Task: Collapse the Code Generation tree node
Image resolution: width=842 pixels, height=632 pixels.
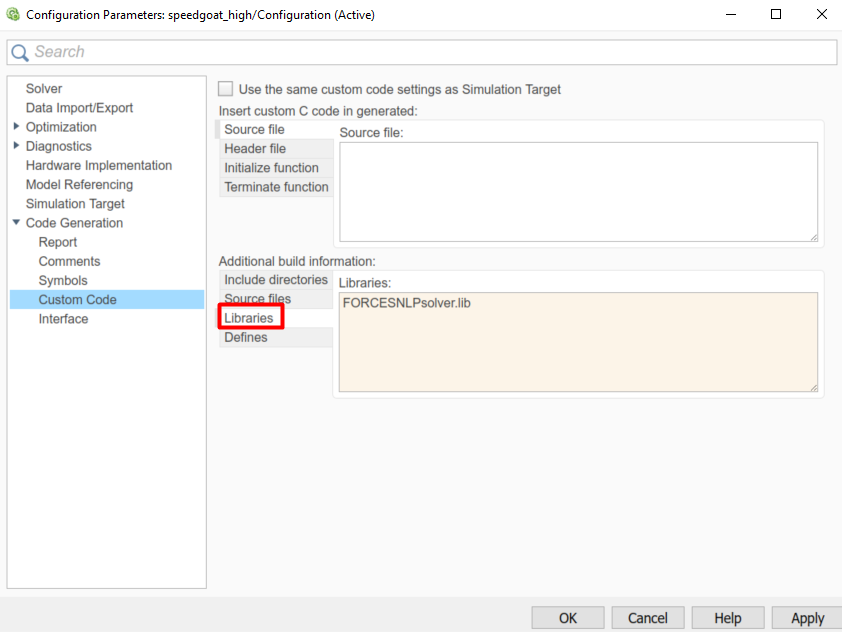Action: [16, 223]
